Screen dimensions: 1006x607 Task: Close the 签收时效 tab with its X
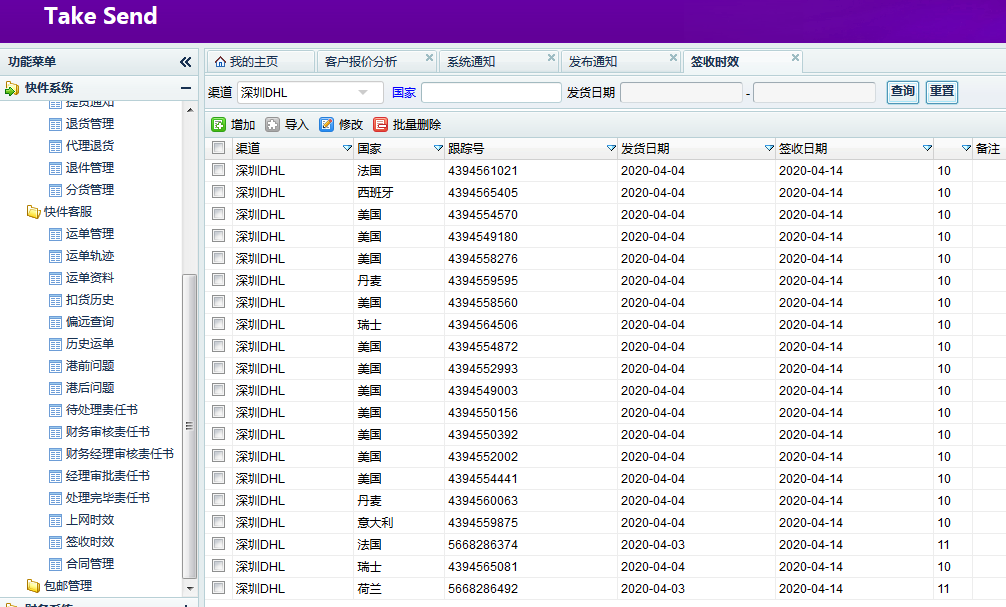pos(795,58)
